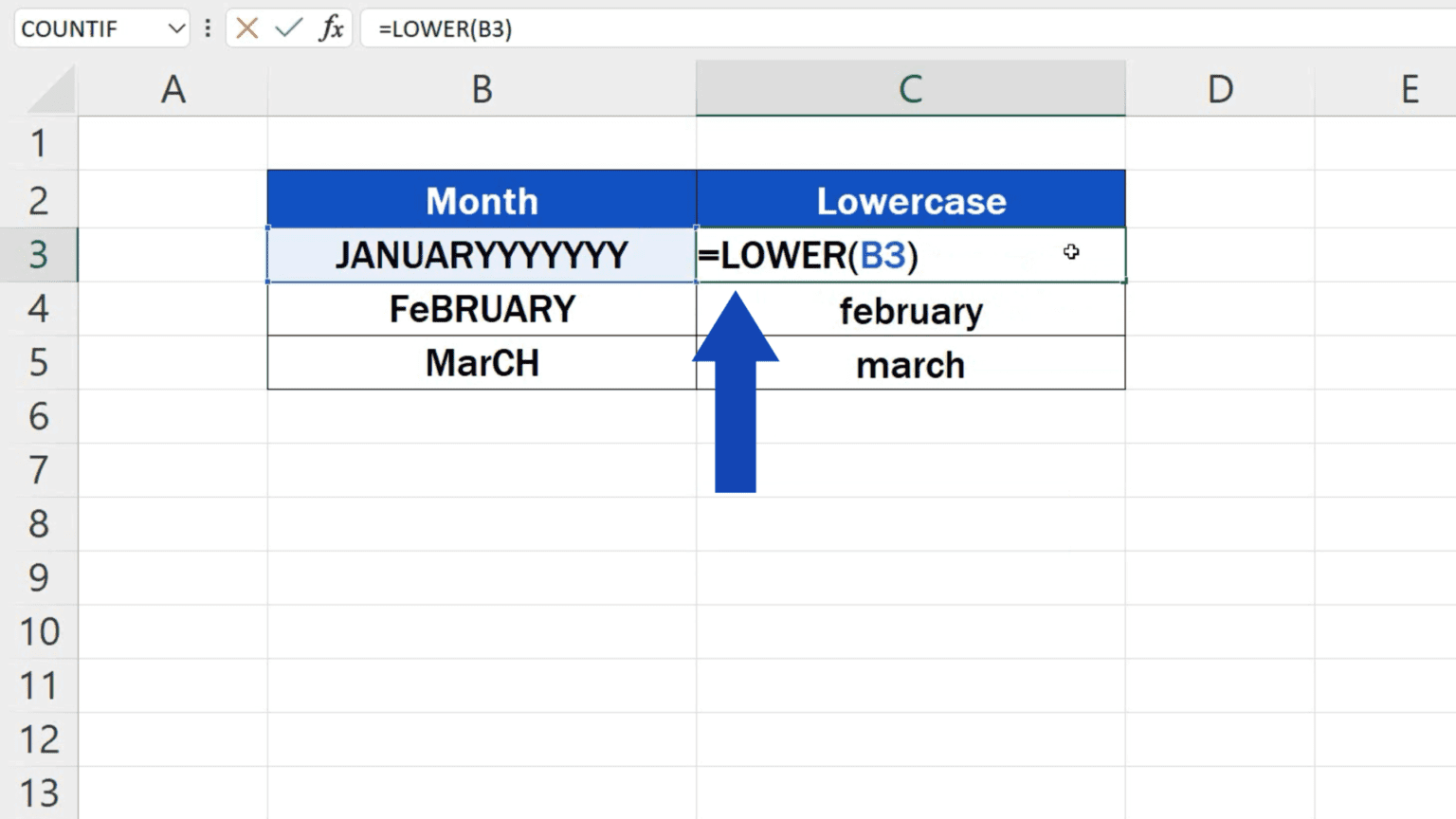Click the Month header cell
1456x819 pixels.
coord(482,200)
